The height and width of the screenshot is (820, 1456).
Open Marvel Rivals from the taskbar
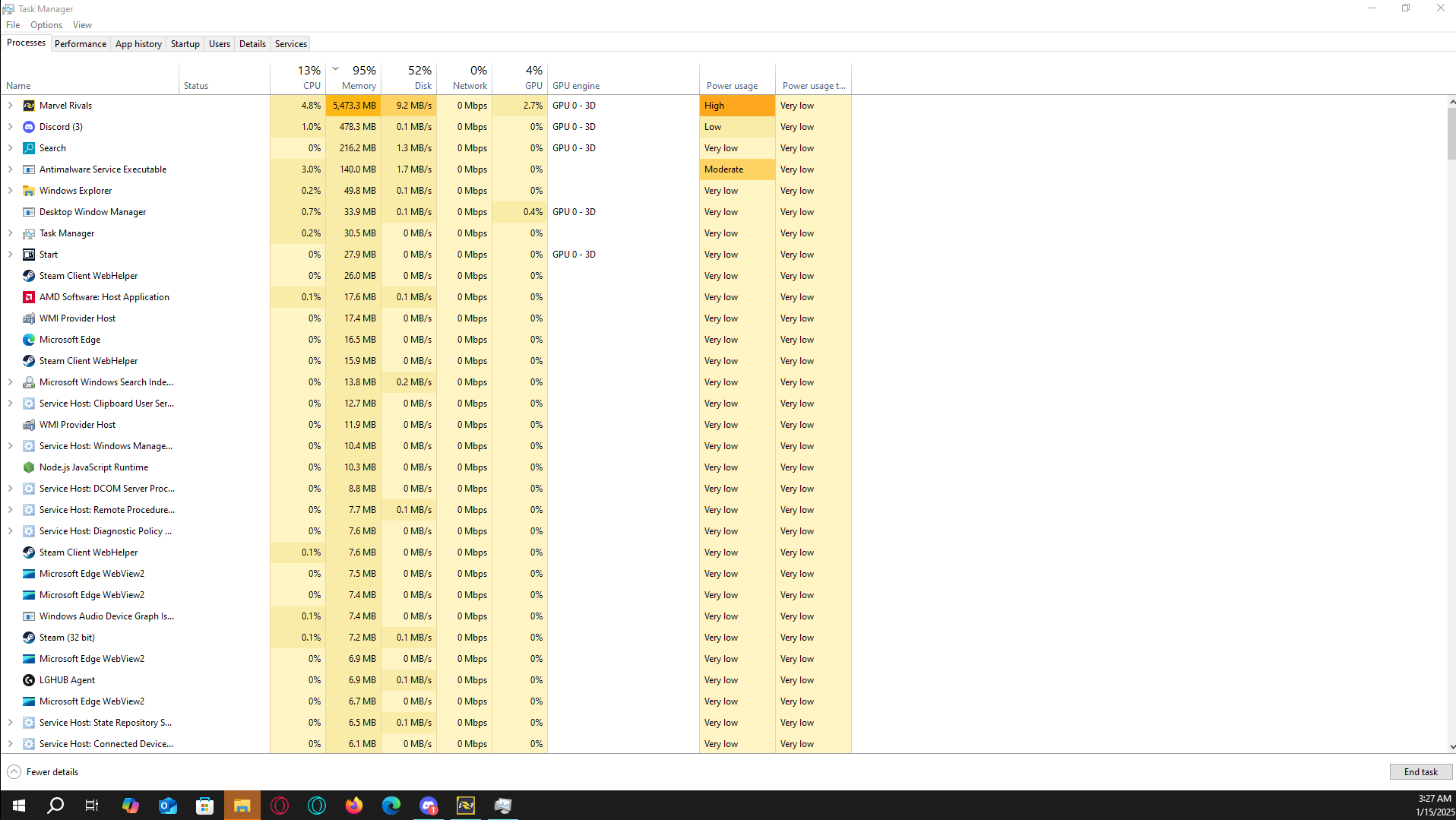pos(466,806)
